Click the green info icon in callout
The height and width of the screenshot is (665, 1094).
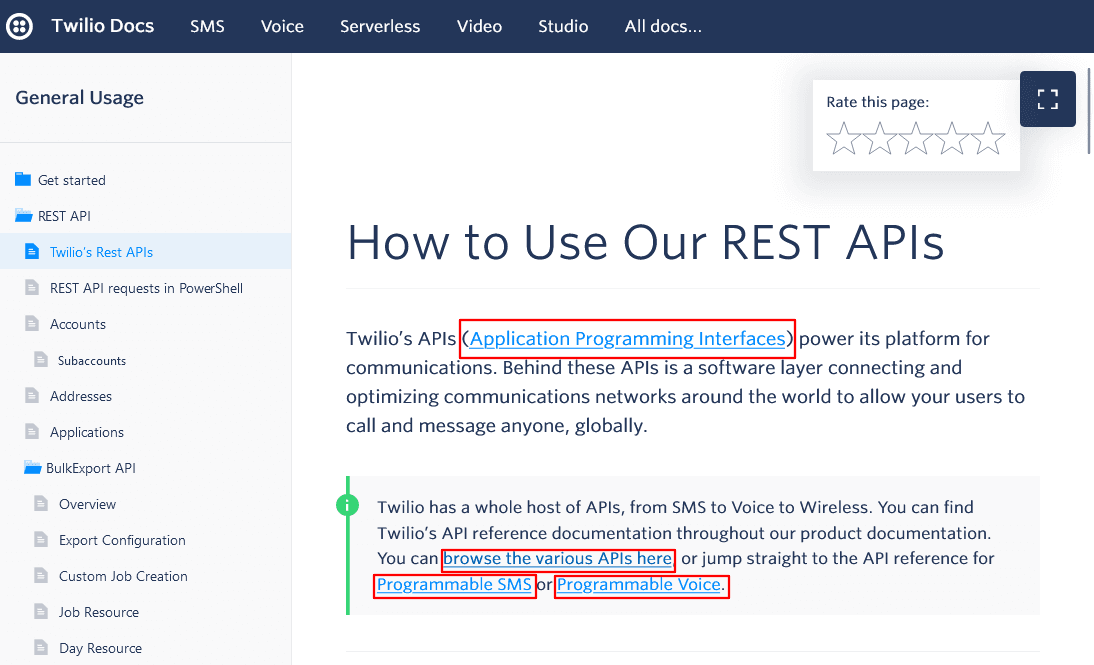point(348,505)
